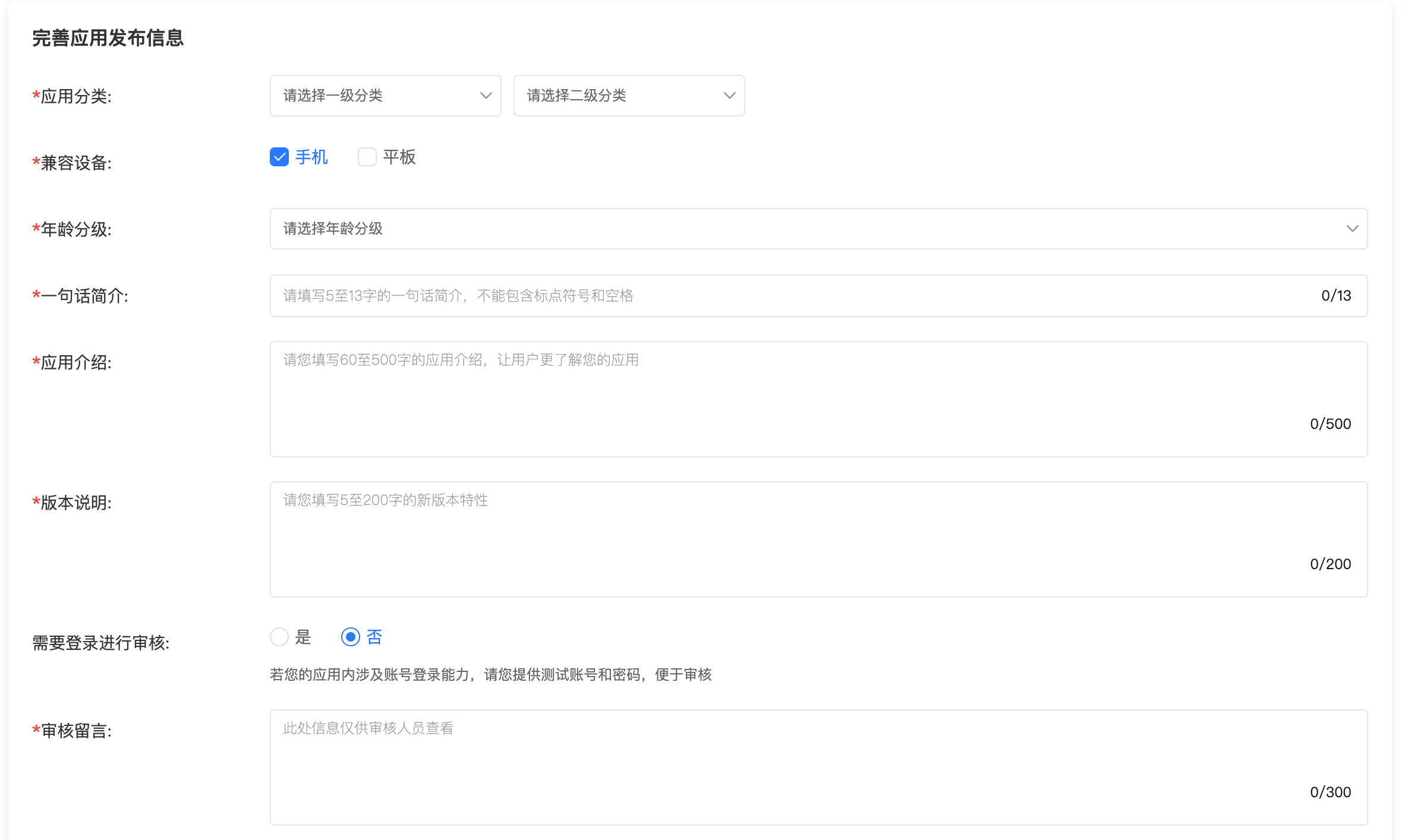The image size is (1405, 840).
Task: Click the 0/500 character counter
Action: [x=1330, y=424]
